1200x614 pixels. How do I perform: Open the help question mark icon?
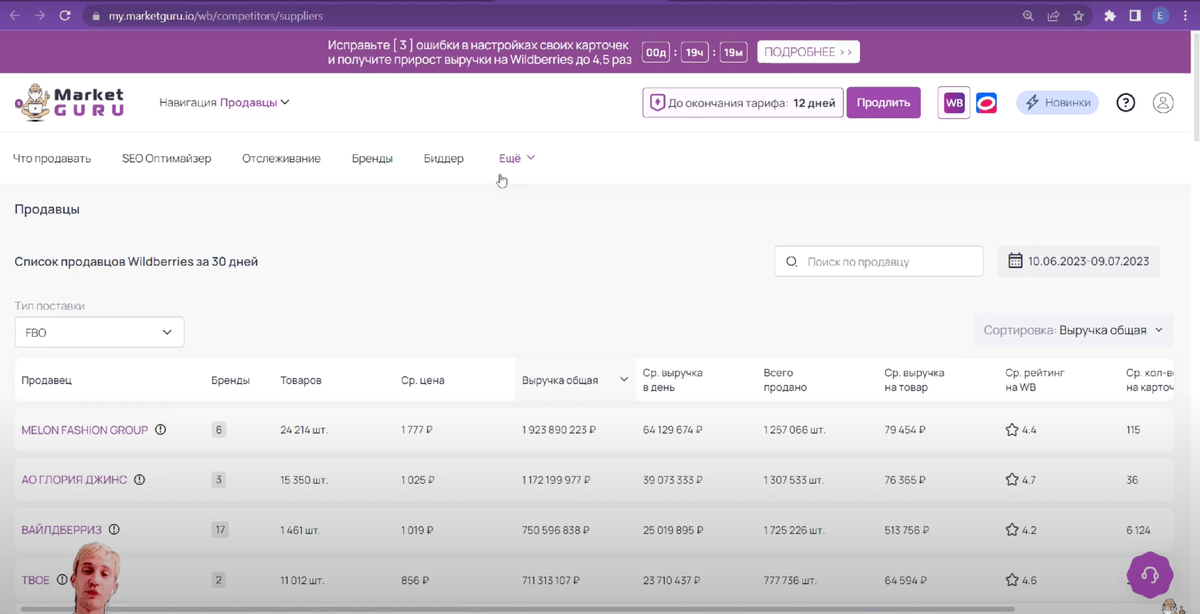click(x=1126, y=103)
